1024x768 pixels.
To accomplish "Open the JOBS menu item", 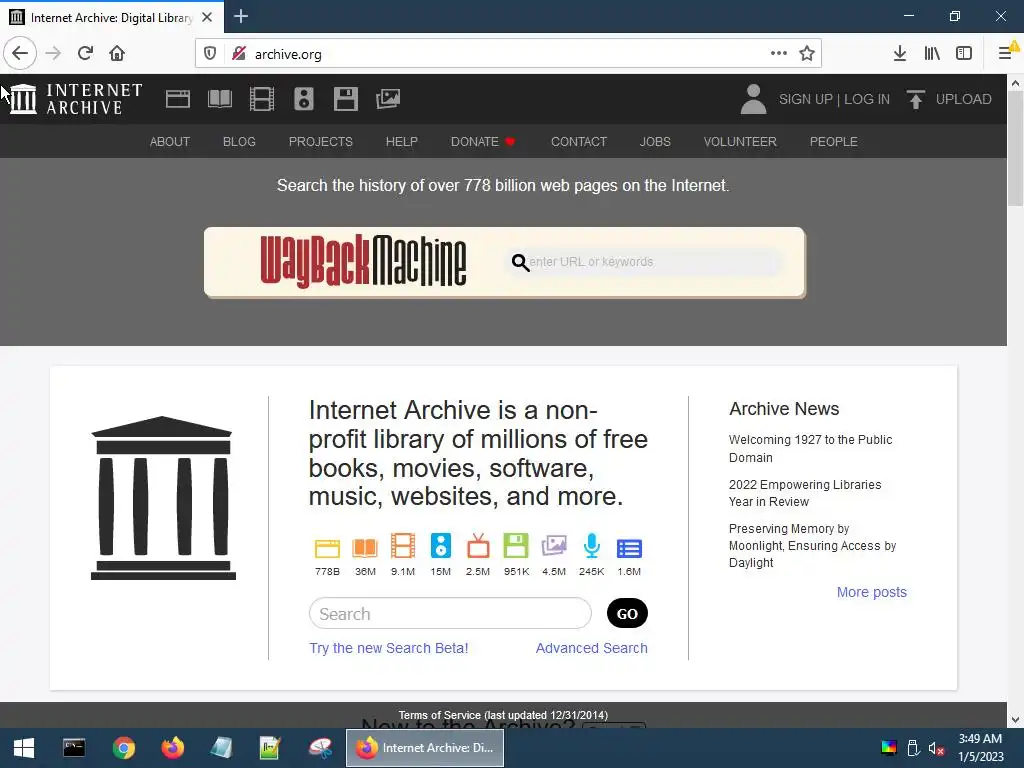I will pos(655,142).
